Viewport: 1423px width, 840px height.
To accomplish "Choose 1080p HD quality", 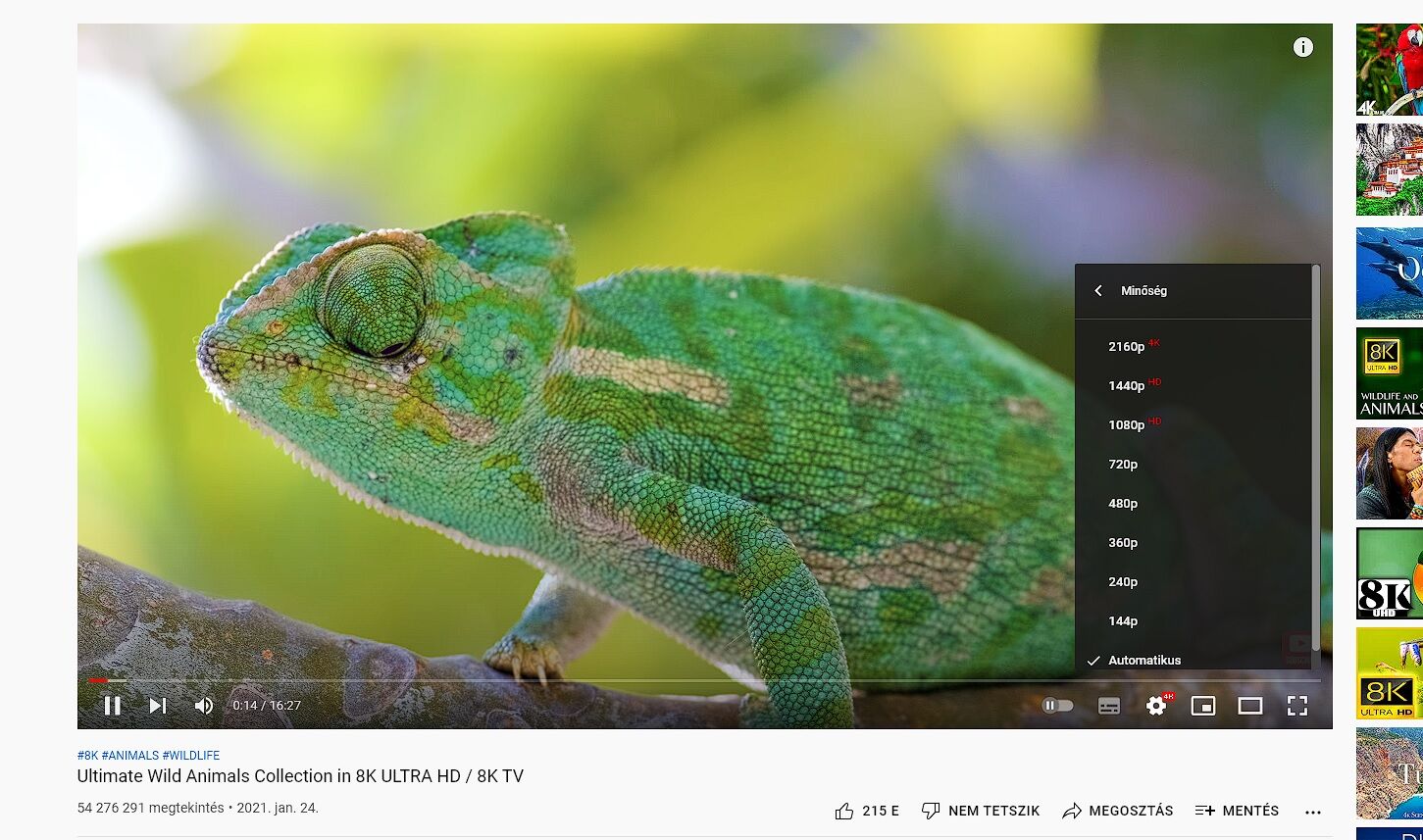I will pyautogui.click(x=1193, y=424).
